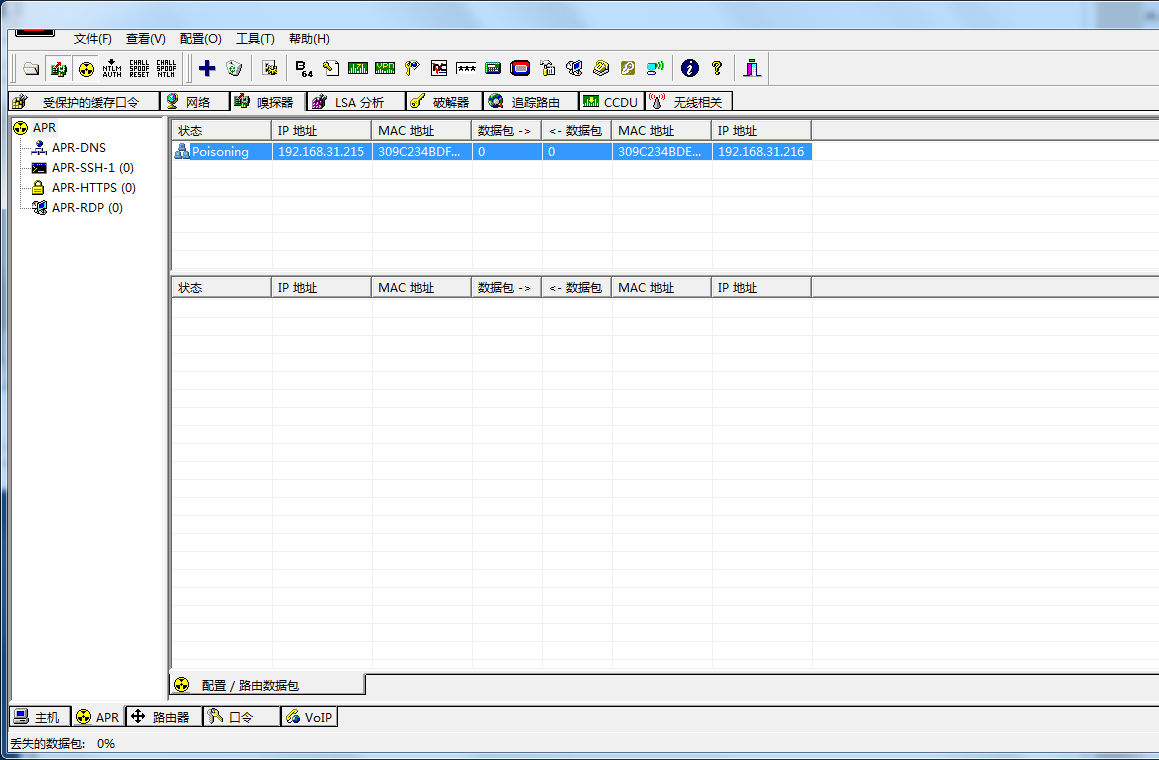The image size is (1159, 760).
Task: Click the asterisk password box revealer icon
Action: pos(466,68)
